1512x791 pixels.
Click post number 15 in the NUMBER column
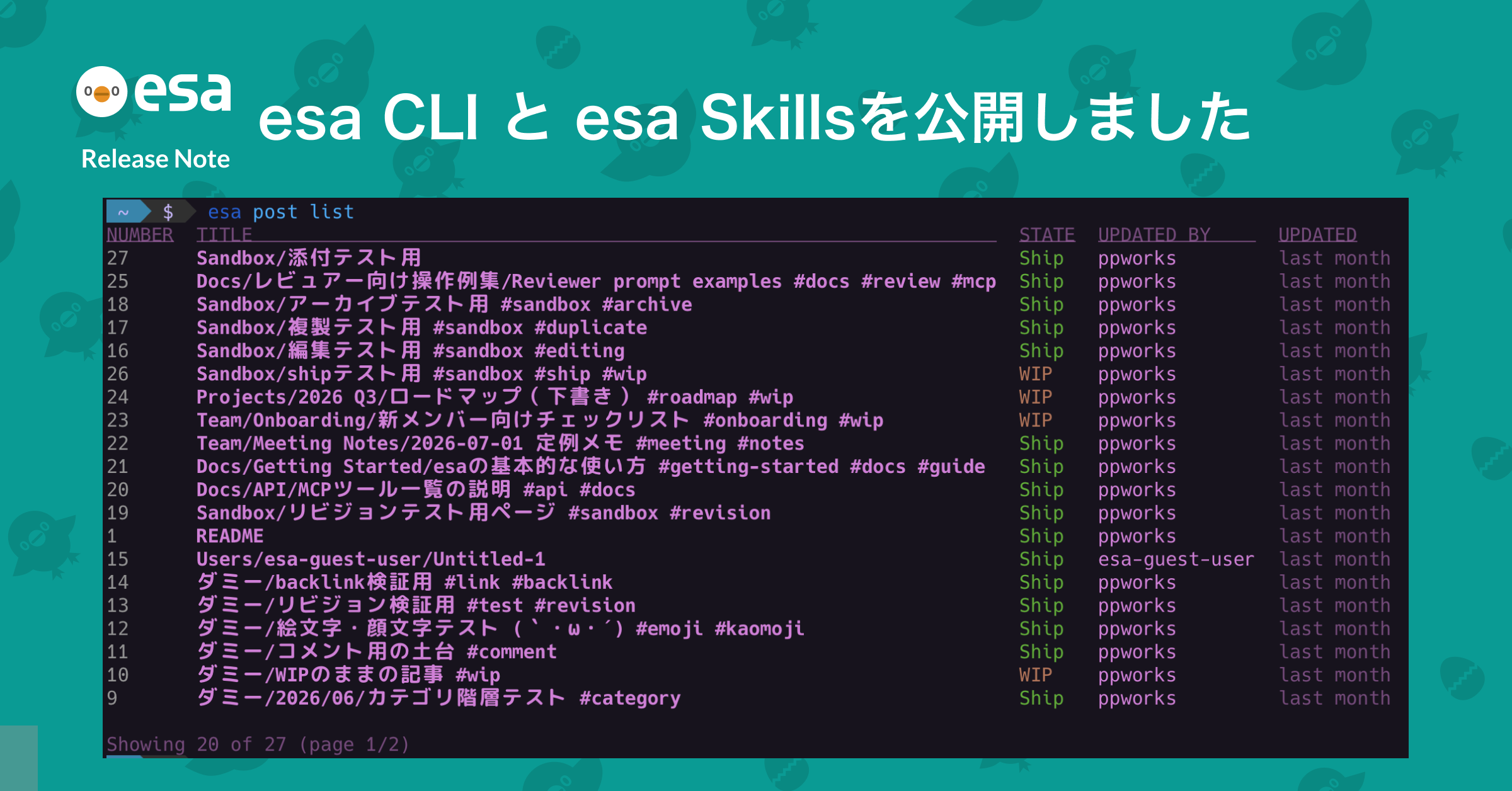118,559
